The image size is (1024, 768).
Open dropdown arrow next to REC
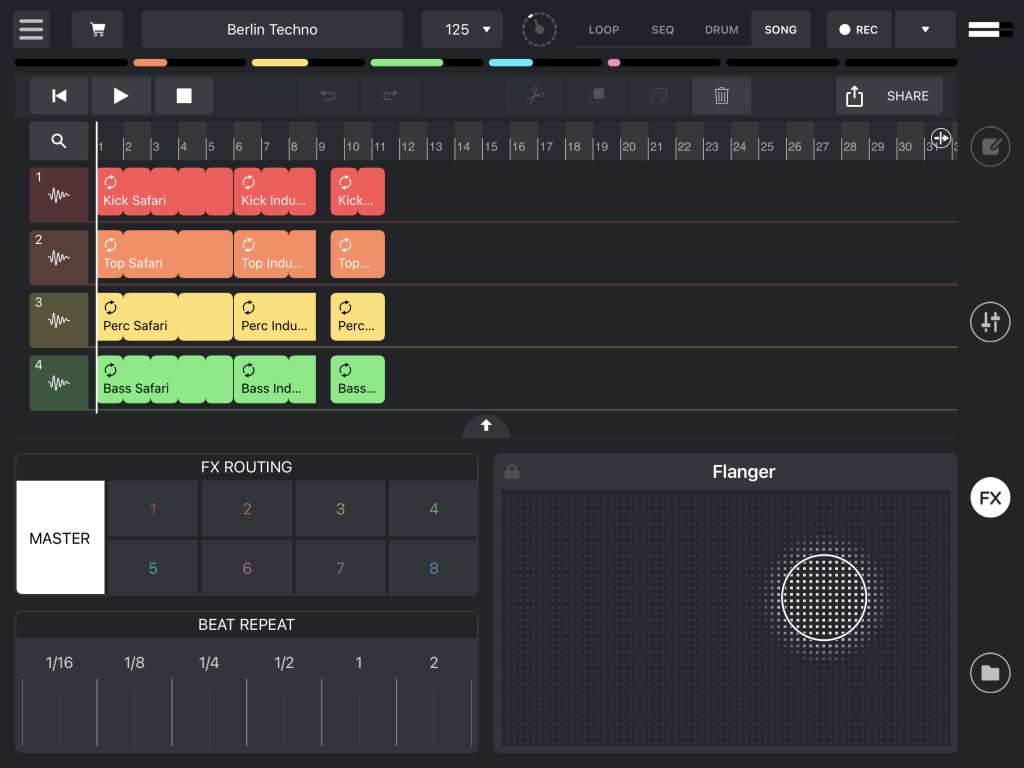pos(925,30)
